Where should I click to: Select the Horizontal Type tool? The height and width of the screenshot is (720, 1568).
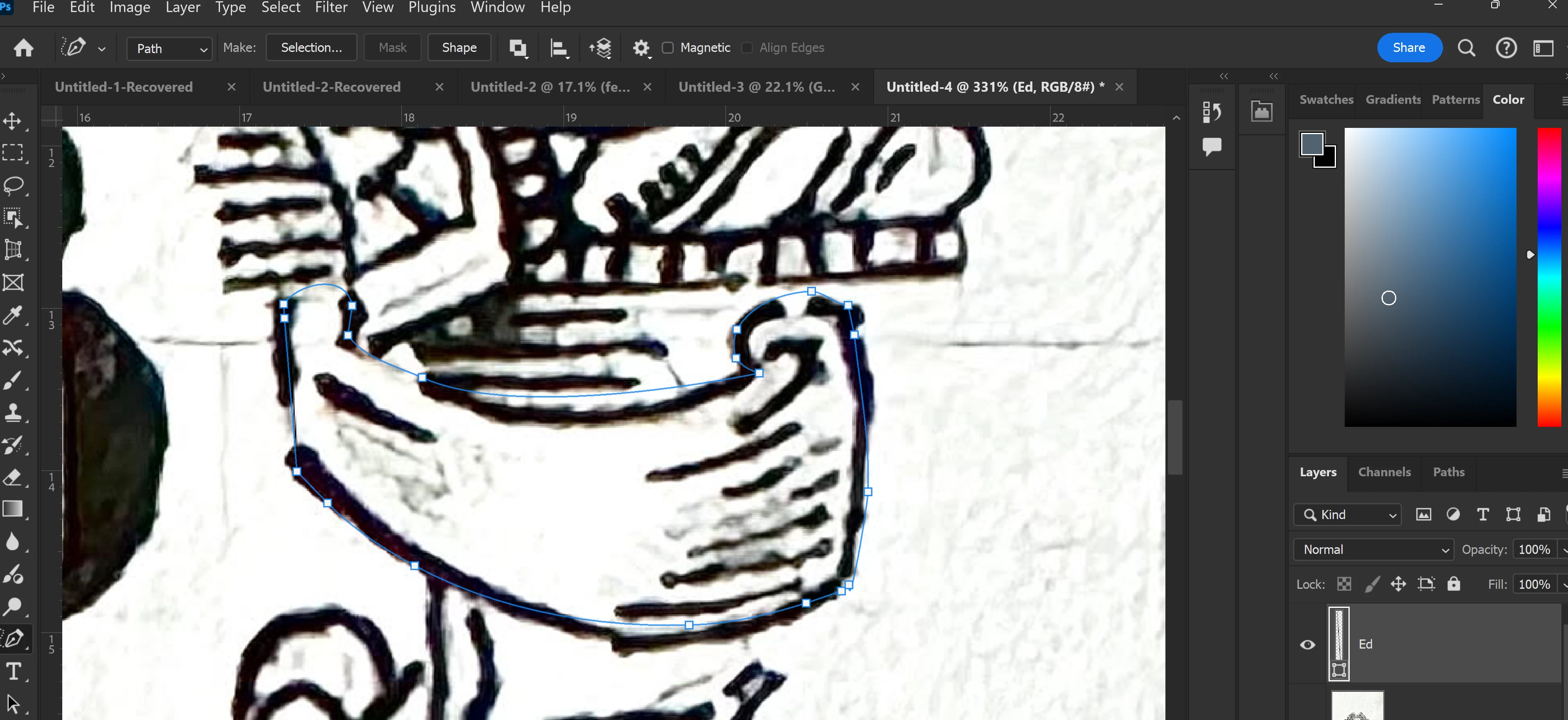pyautogui.click(x=13, y=671)
